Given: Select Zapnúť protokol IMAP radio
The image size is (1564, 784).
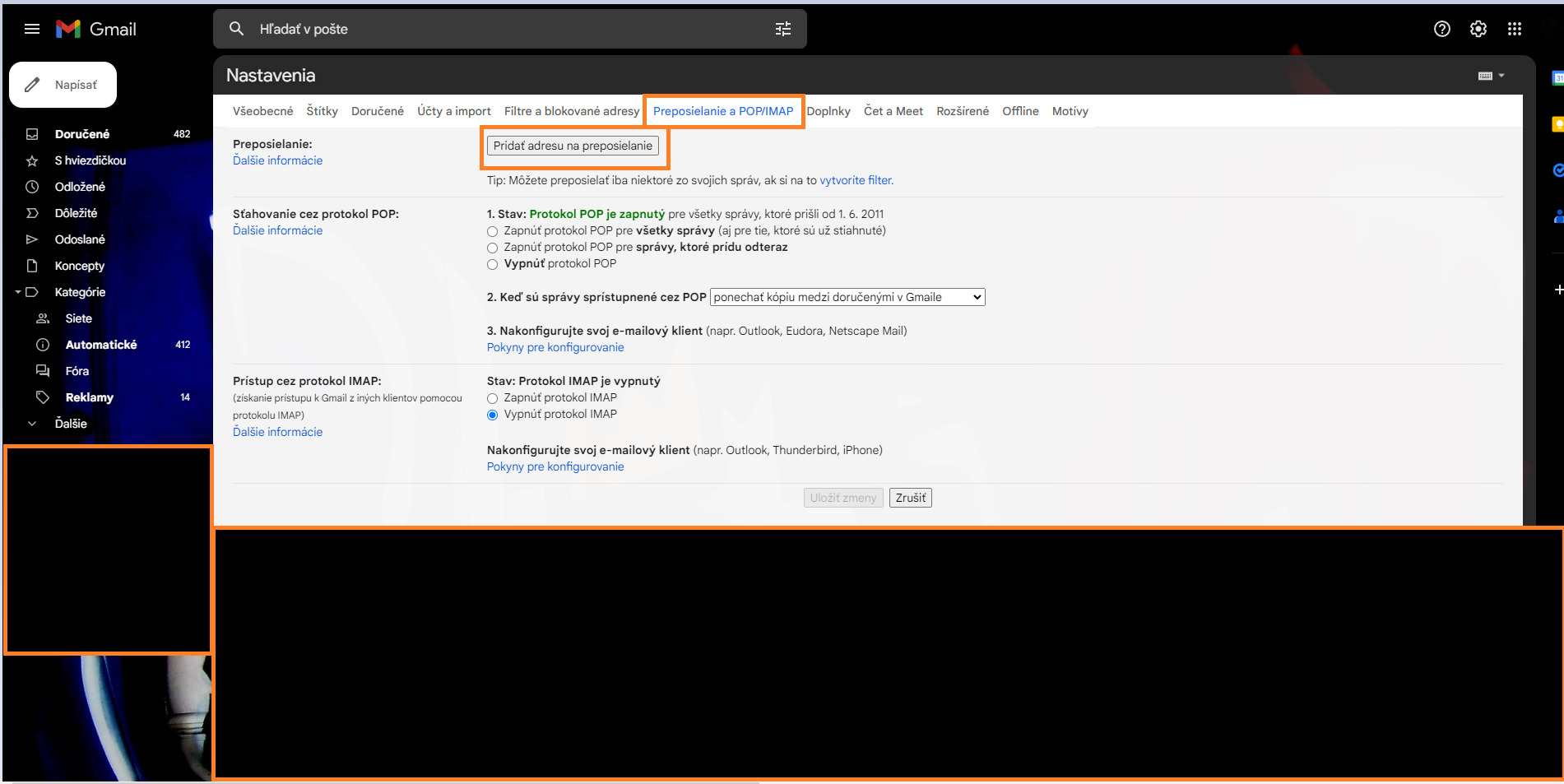Looking at the screenshot, I should pos(493,398).
